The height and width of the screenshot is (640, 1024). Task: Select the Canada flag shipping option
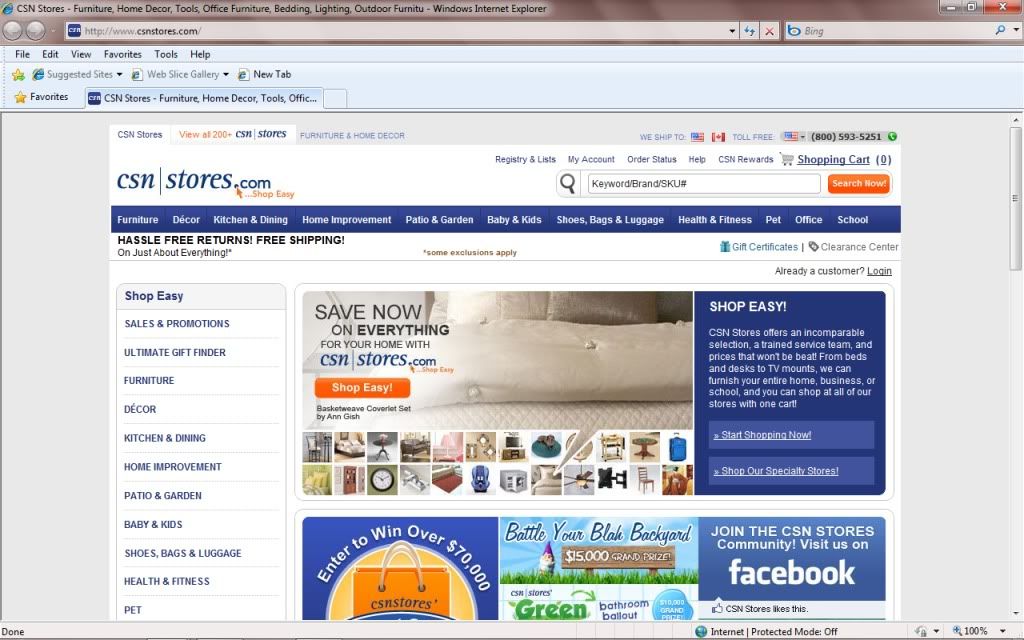click(718, 137)
